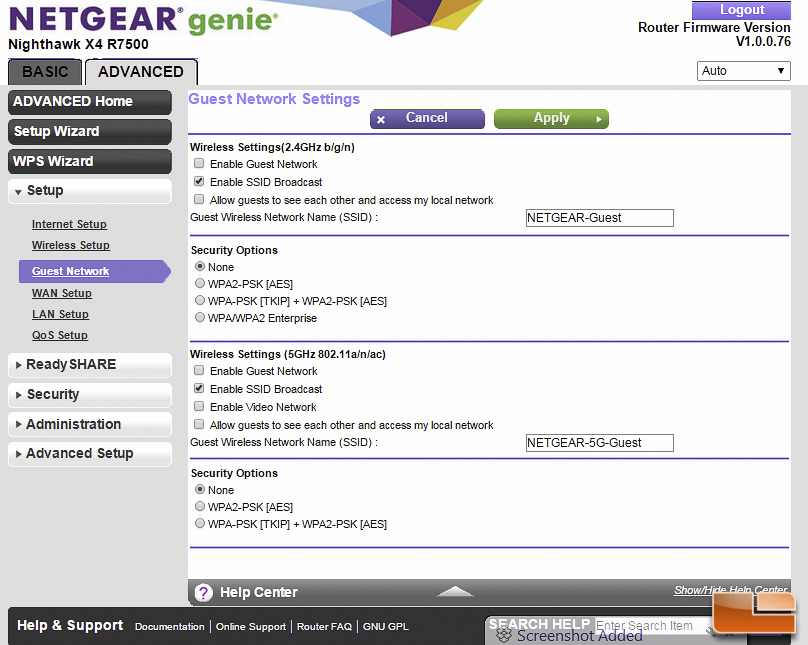This screenshot has width=808, height=645.
Task: Expand the Security sidebar section
Action: point(90,395)
